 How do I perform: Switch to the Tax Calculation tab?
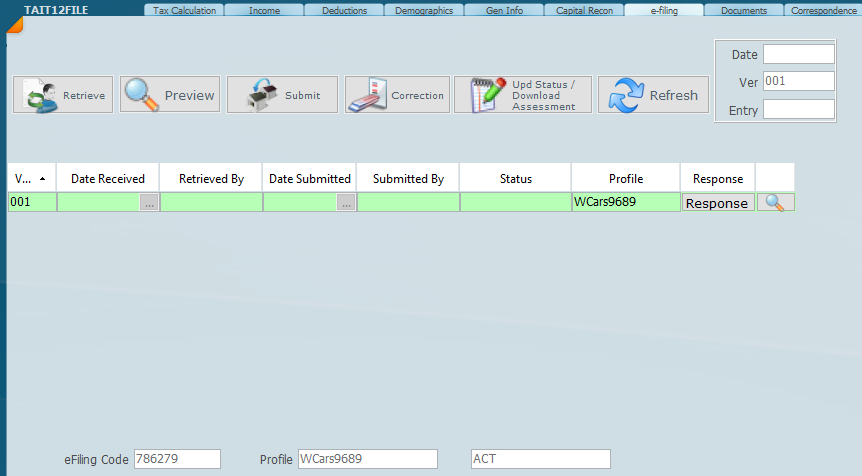(x=183, y=11)
